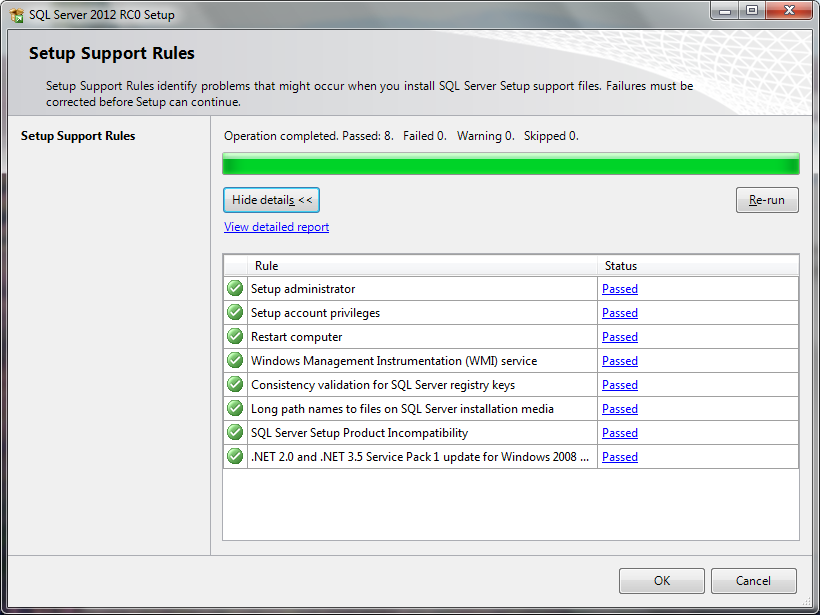Viewport: 820px width, 615px height.
Task: Open Passed status for Restart computer
Action: coord(620,337)
